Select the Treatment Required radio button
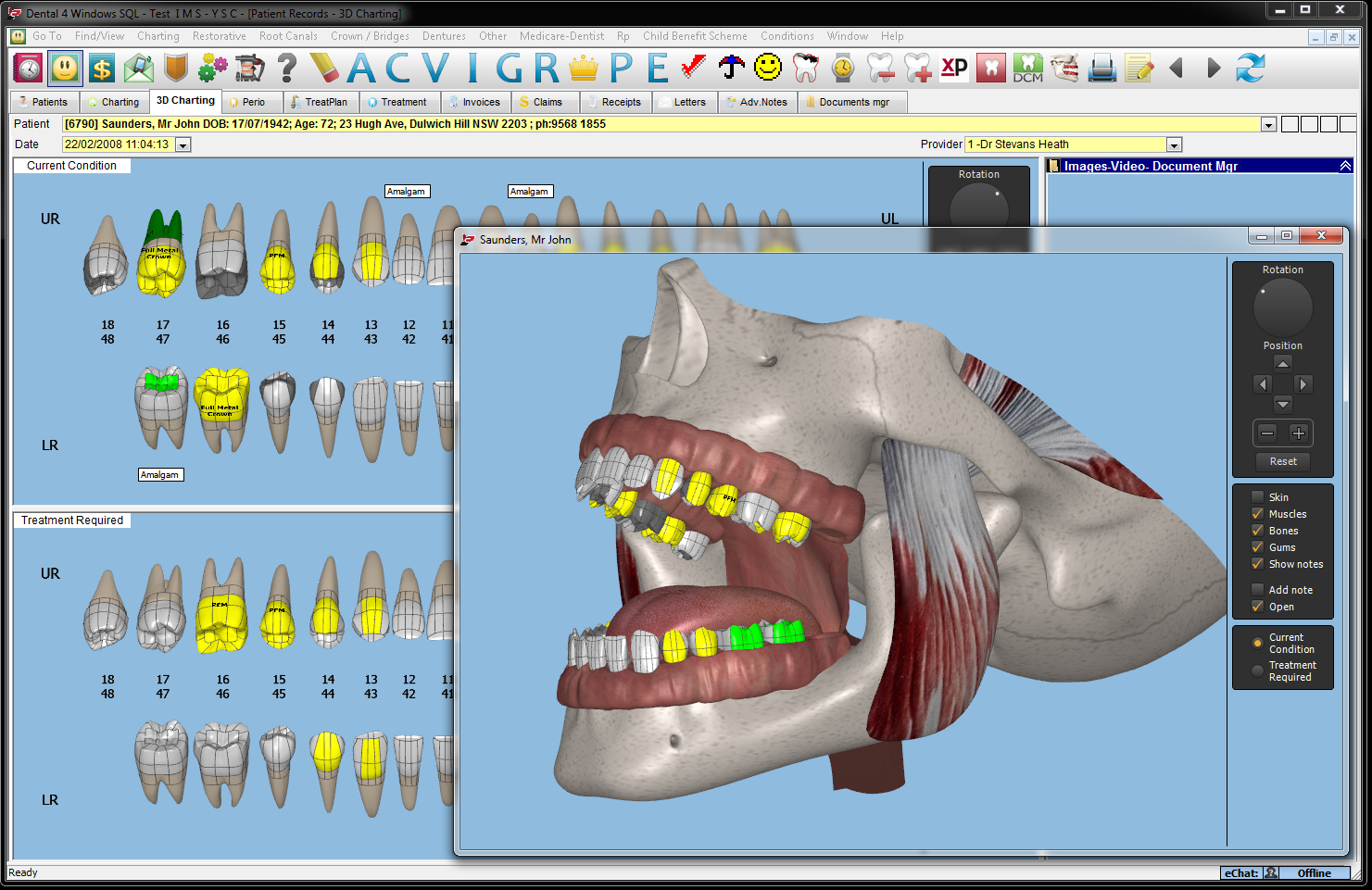 [1257, 671]
